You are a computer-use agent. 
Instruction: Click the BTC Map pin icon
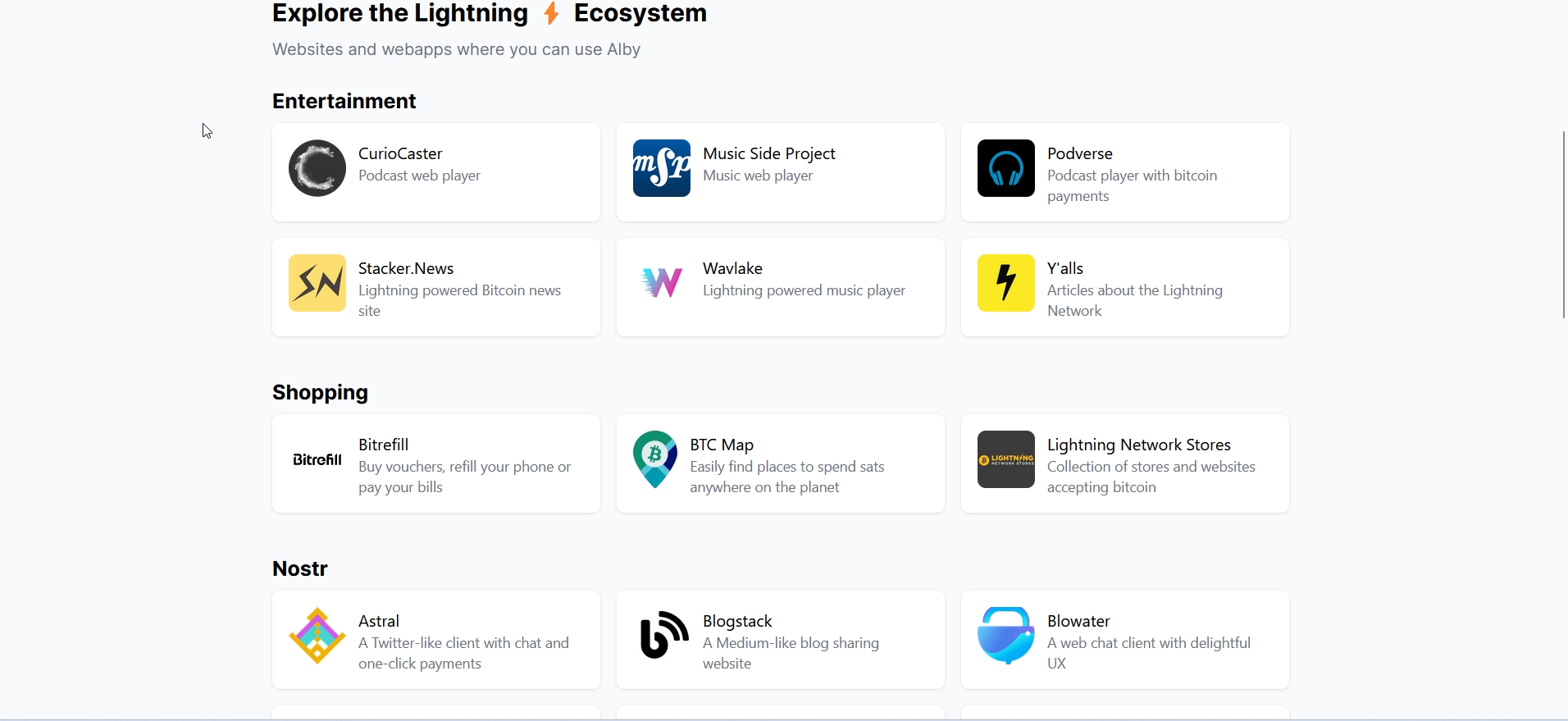click(655, 459)
